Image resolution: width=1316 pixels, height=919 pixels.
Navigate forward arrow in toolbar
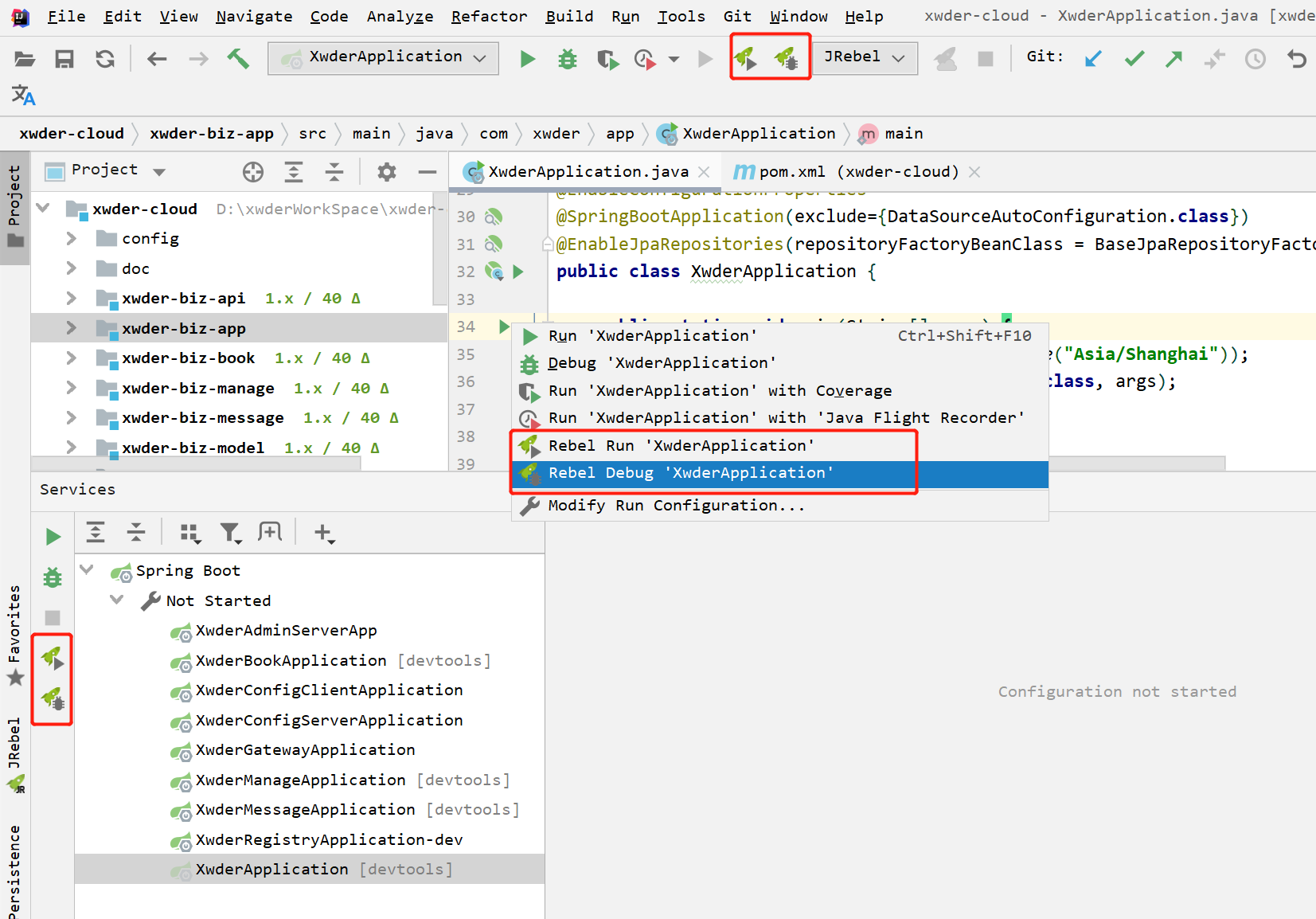click(x=198, y=58)
